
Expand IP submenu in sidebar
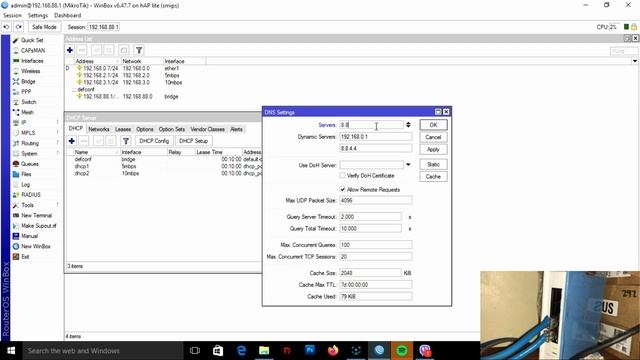(x=58, y=122)
